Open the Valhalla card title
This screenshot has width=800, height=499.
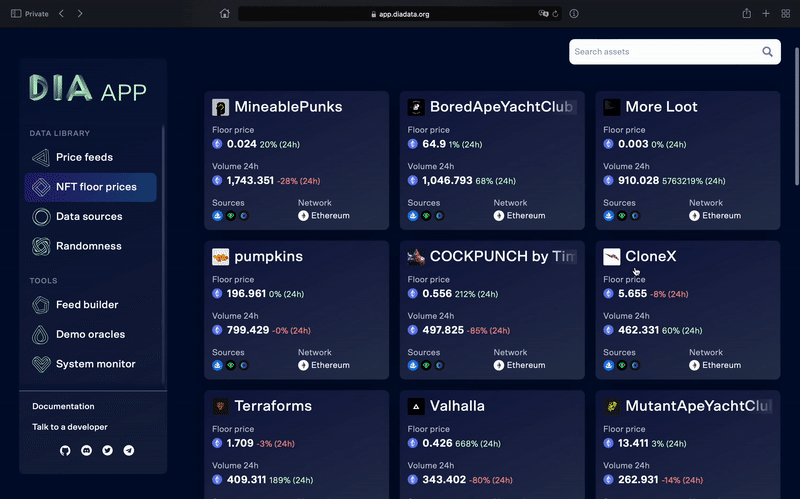pyautogui.click(x=457, y=406)
